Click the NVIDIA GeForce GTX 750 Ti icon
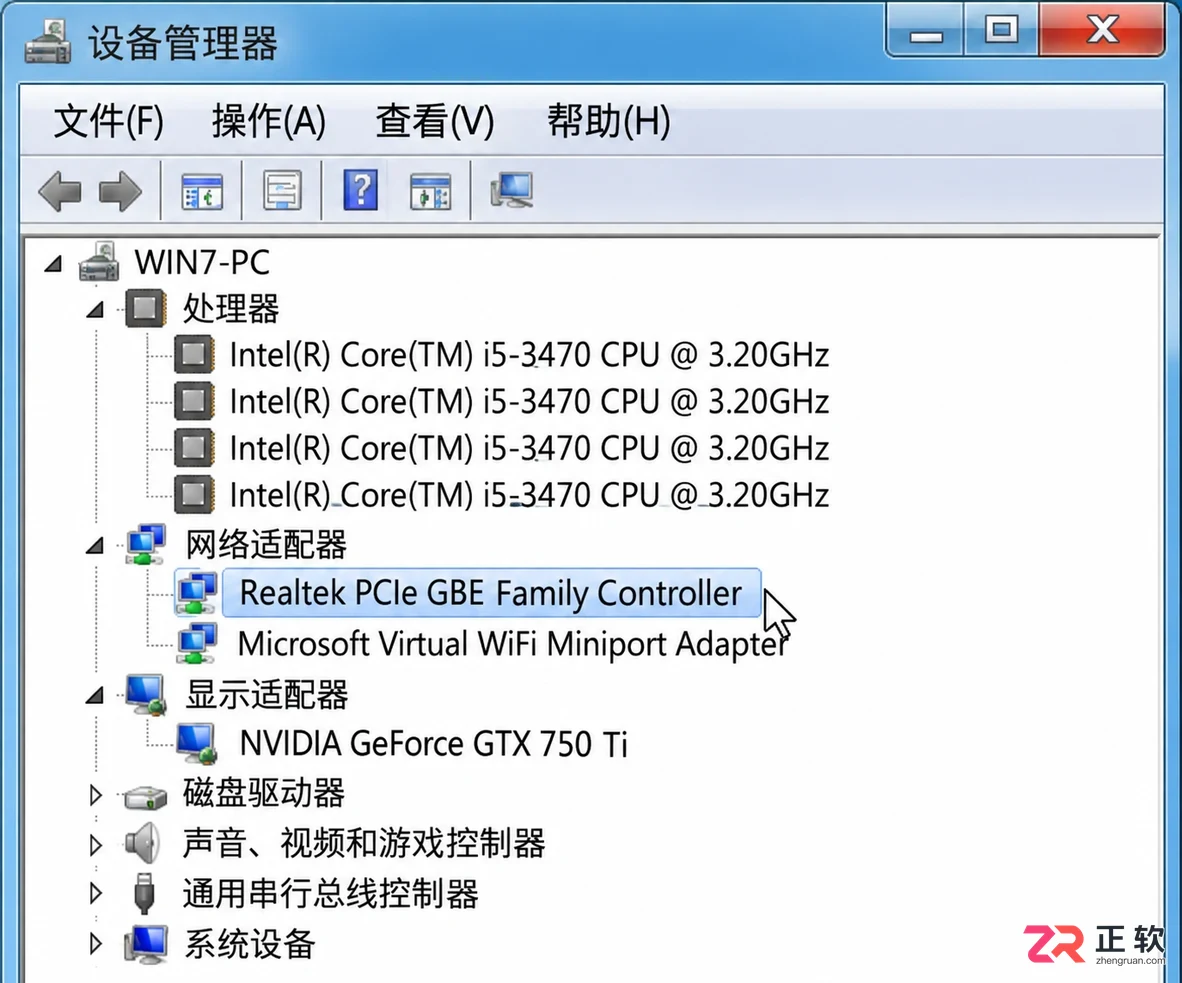Viewport: 1182px width, 983px height. (x=198, y=743)
